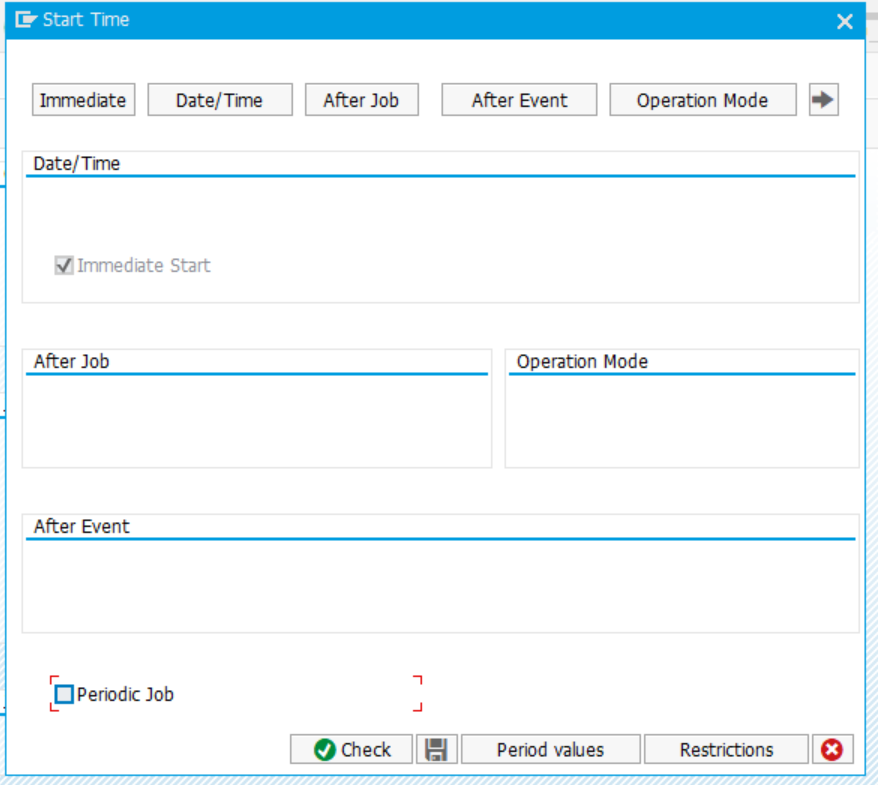Close the Start Time dialog window
The height and width of the screenshot is (785, 878).
point(844,21)
